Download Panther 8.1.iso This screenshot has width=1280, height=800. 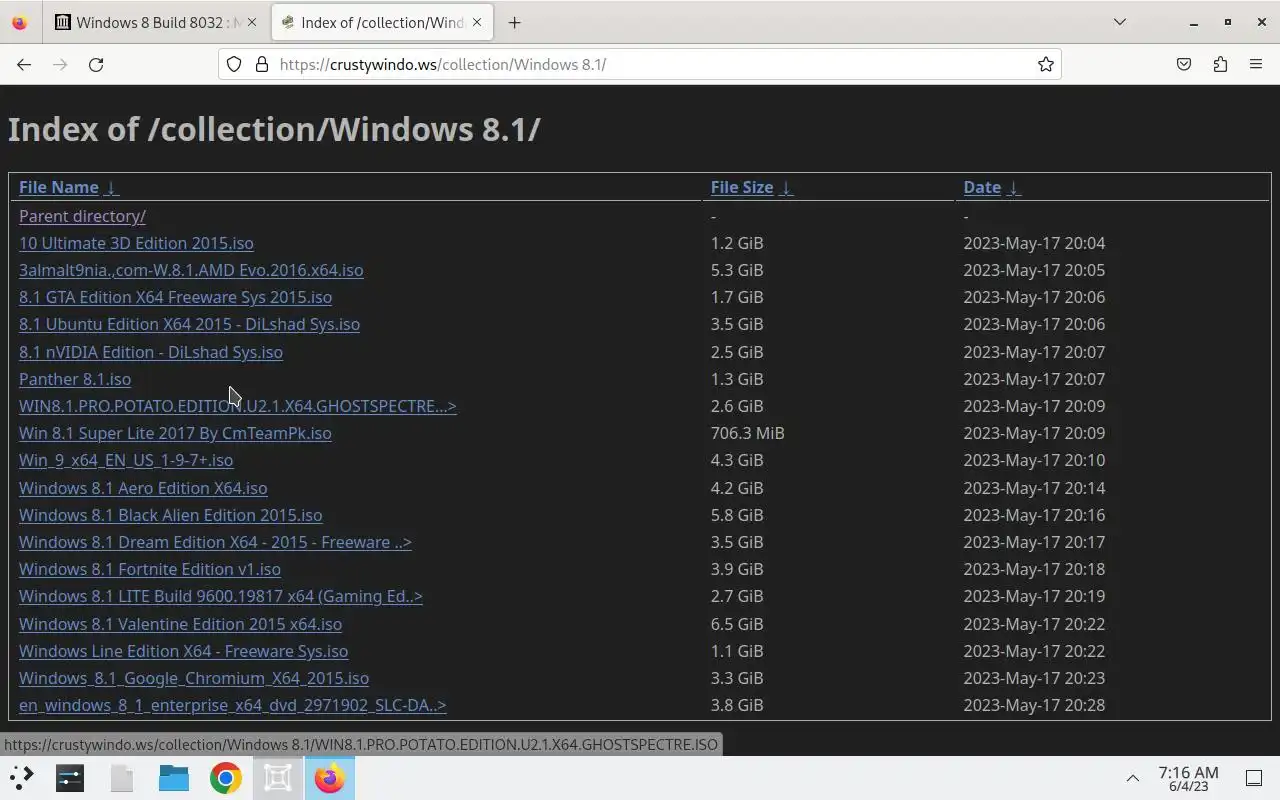click(x=75, y=379)
